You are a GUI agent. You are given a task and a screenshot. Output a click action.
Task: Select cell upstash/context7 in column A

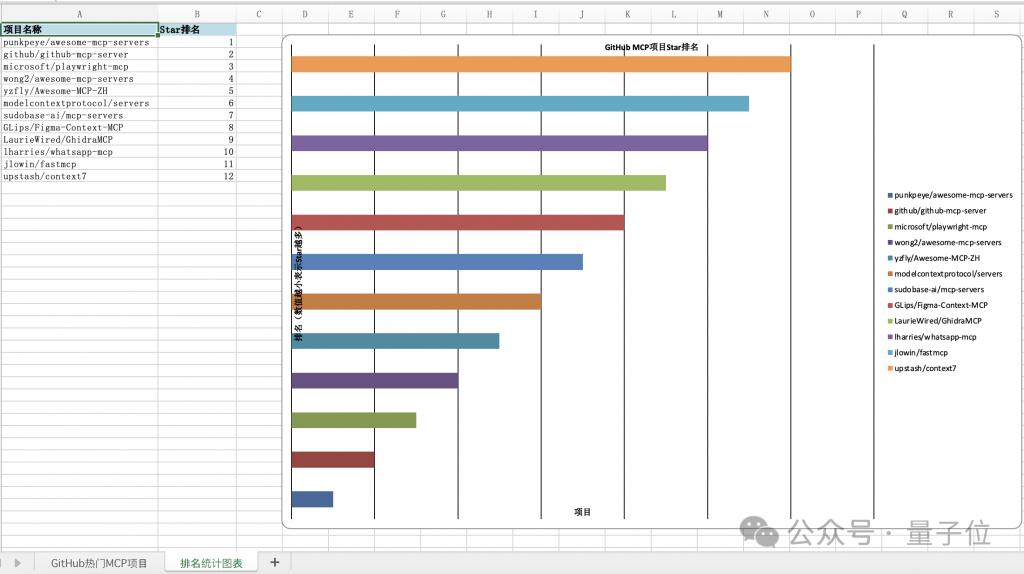coord(79,176)
